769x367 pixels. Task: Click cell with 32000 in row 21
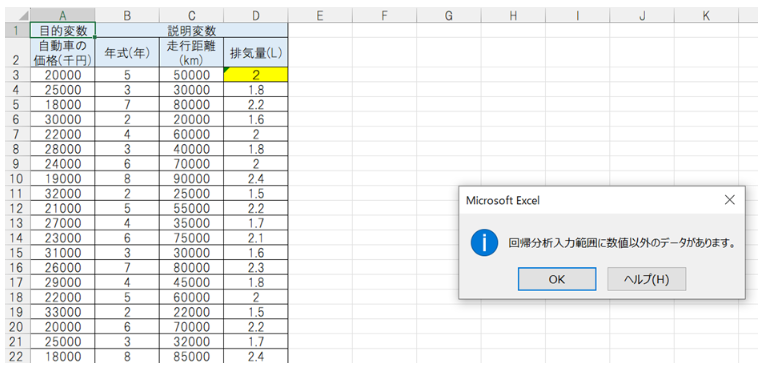[x=191, y=341]
